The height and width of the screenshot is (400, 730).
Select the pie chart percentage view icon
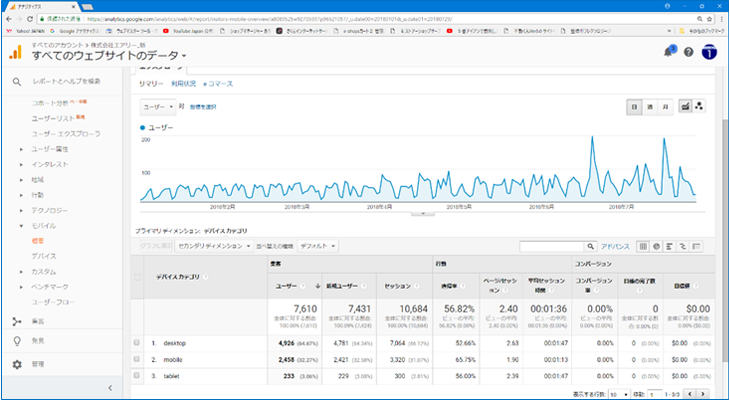(x=656, y=246)
